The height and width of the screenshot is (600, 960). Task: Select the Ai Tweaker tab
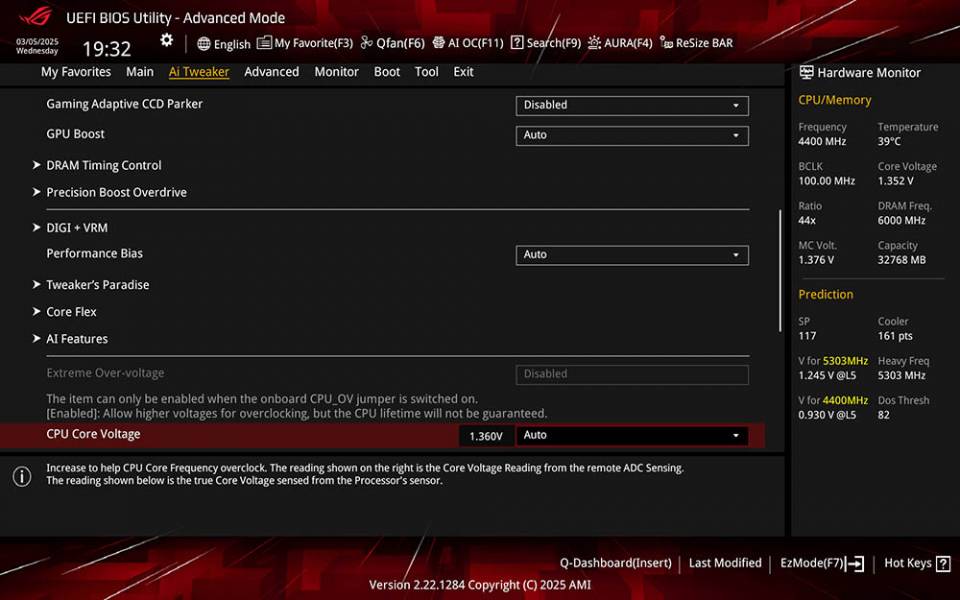click(x=199, y=72)
